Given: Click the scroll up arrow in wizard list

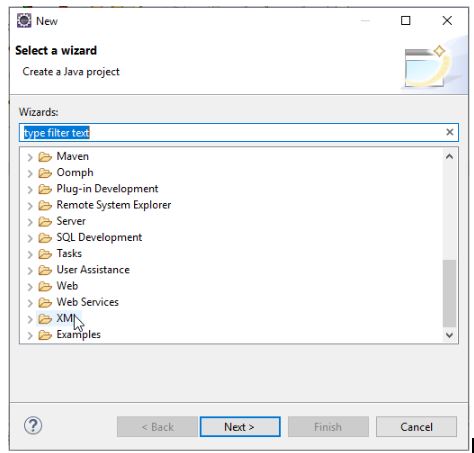Looking at the screenshot, I should pyautogui.click(x=449, y=156).
